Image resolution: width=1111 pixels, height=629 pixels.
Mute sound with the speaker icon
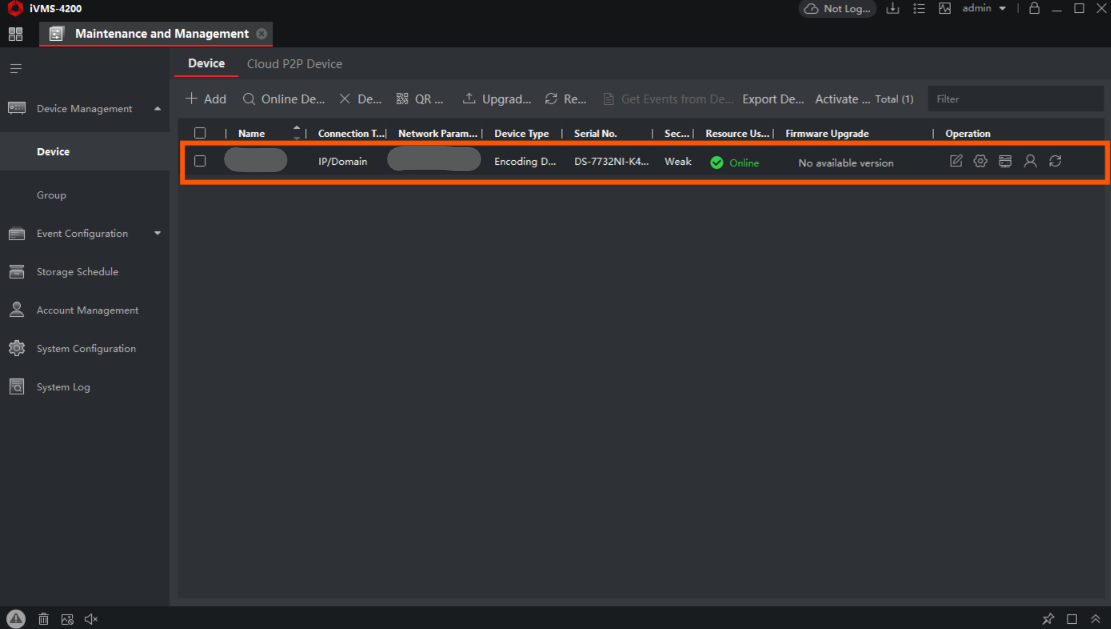[91, 619]
